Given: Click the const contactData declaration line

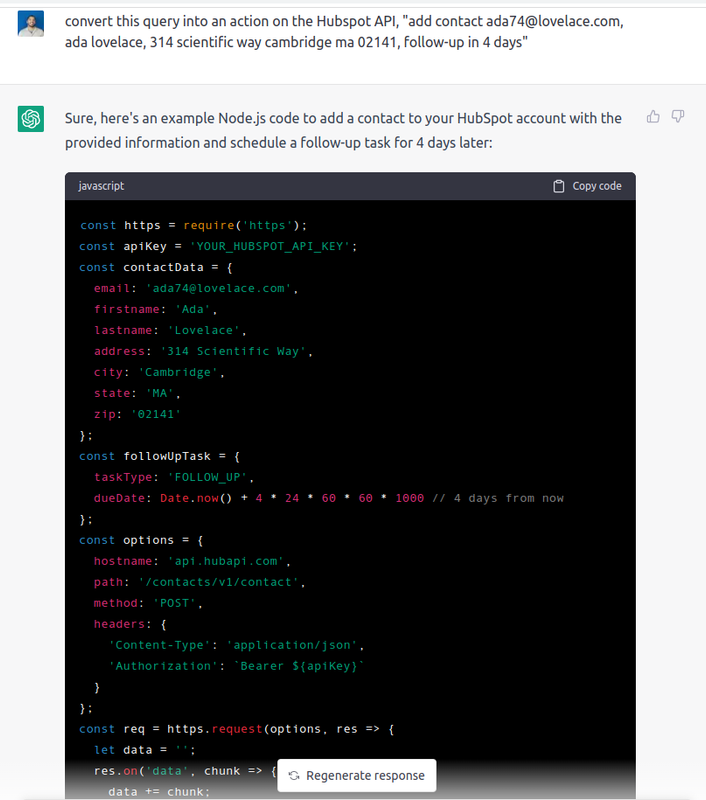Looking at the screenshot, I should [156, 267].
